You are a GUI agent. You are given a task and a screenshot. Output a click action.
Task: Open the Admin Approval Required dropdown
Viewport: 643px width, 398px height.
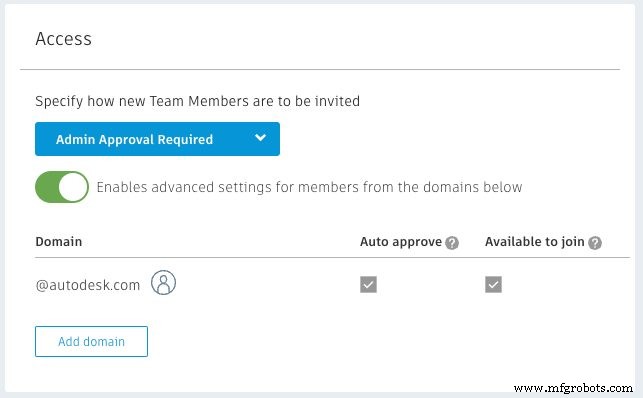[x=157, y=139]
